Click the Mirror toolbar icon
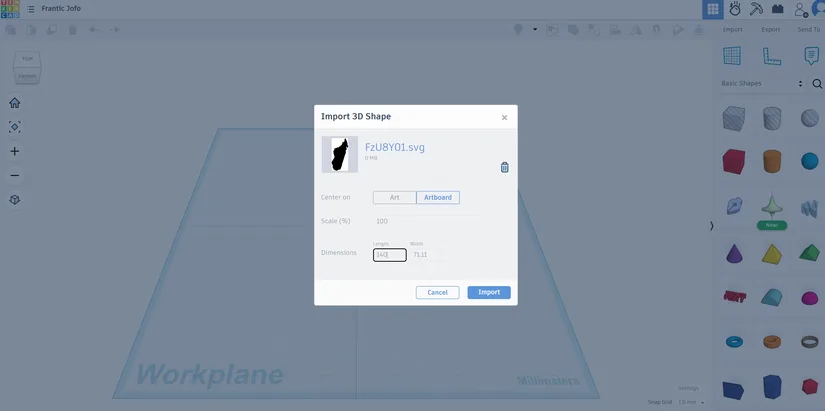This screenshot has height=411, width=825. pyautogui.click(x=636, y=30)
